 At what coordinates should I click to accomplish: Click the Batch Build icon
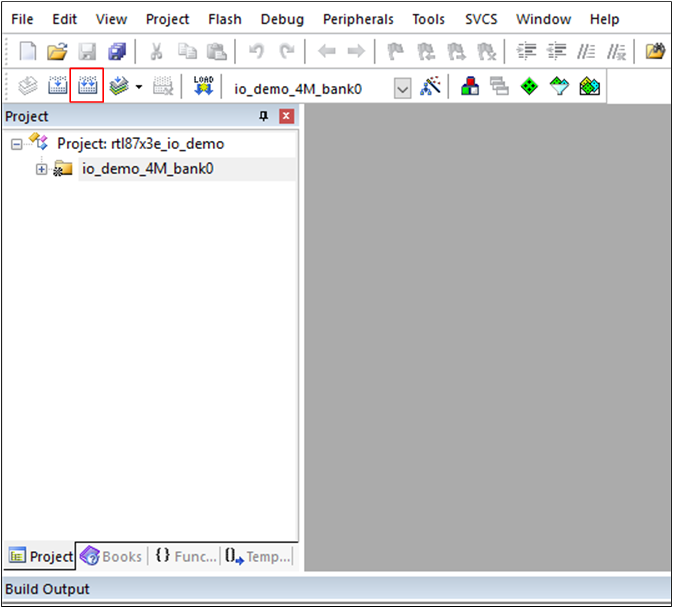tap(119, 85)
